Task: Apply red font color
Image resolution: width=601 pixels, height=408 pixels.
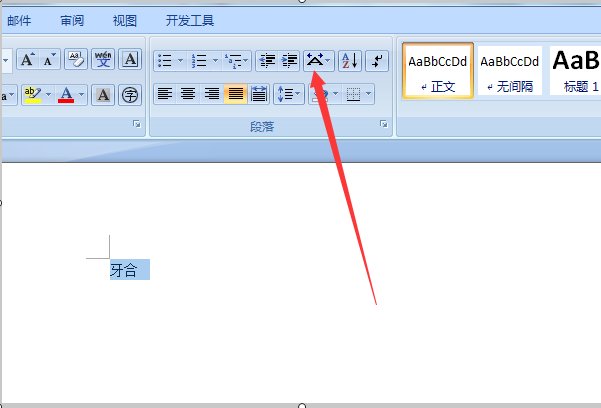Action: click(x=66, y=95)
